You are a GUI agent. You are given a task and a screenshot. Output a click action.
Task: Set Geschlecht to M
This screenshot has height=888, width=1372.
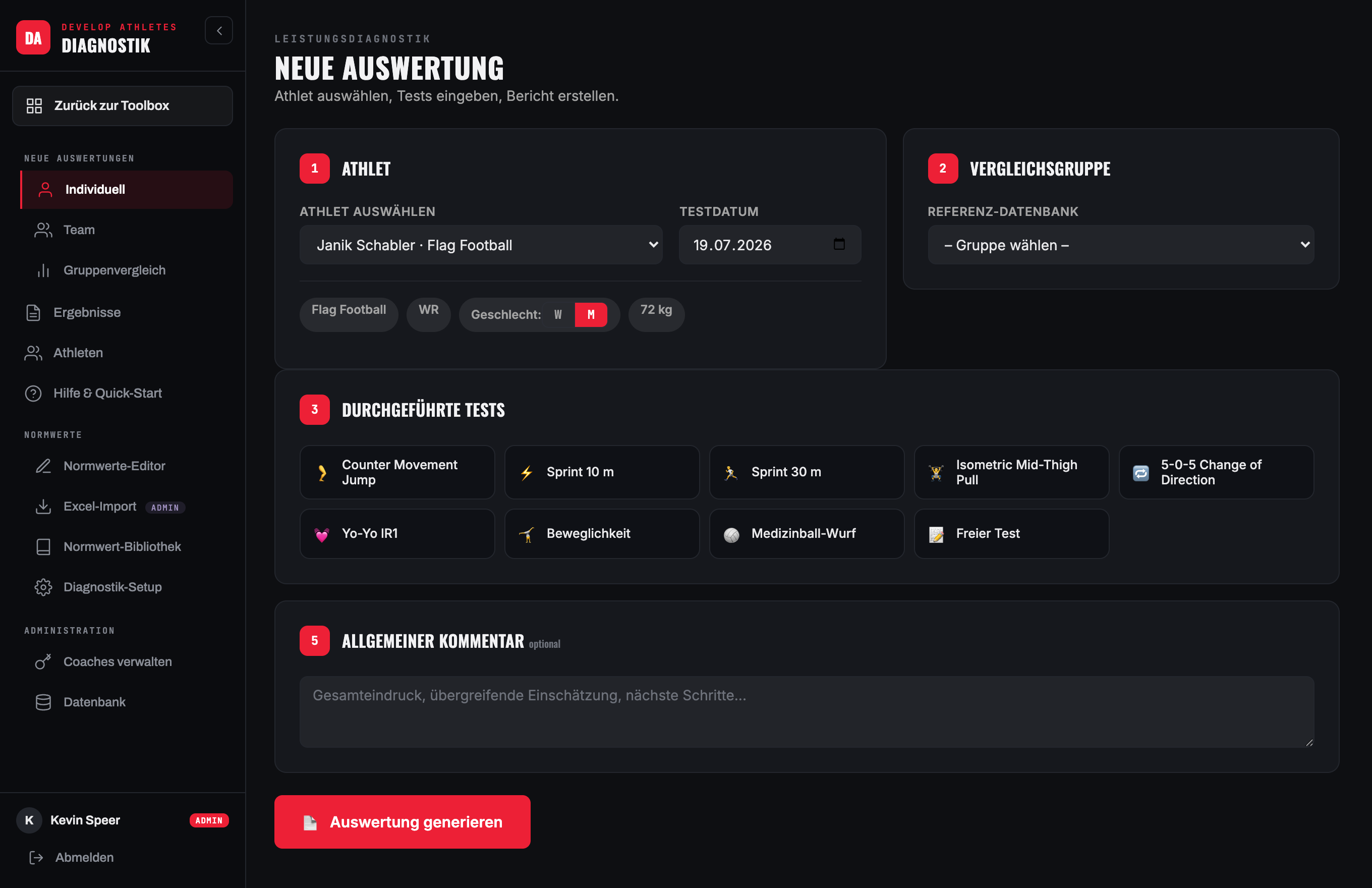[x=591, y=314]
